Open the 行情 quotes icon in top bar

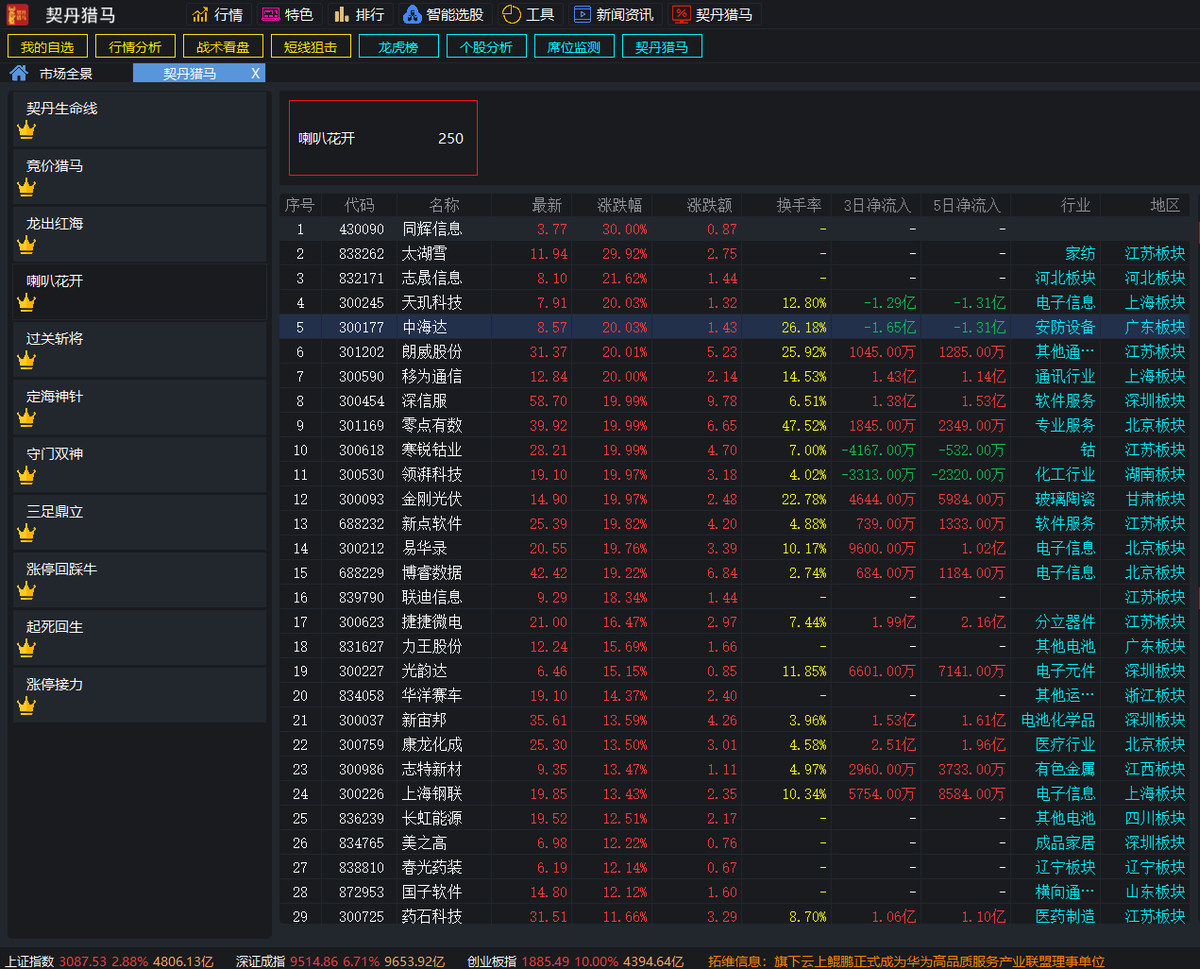tap(218, 14)
